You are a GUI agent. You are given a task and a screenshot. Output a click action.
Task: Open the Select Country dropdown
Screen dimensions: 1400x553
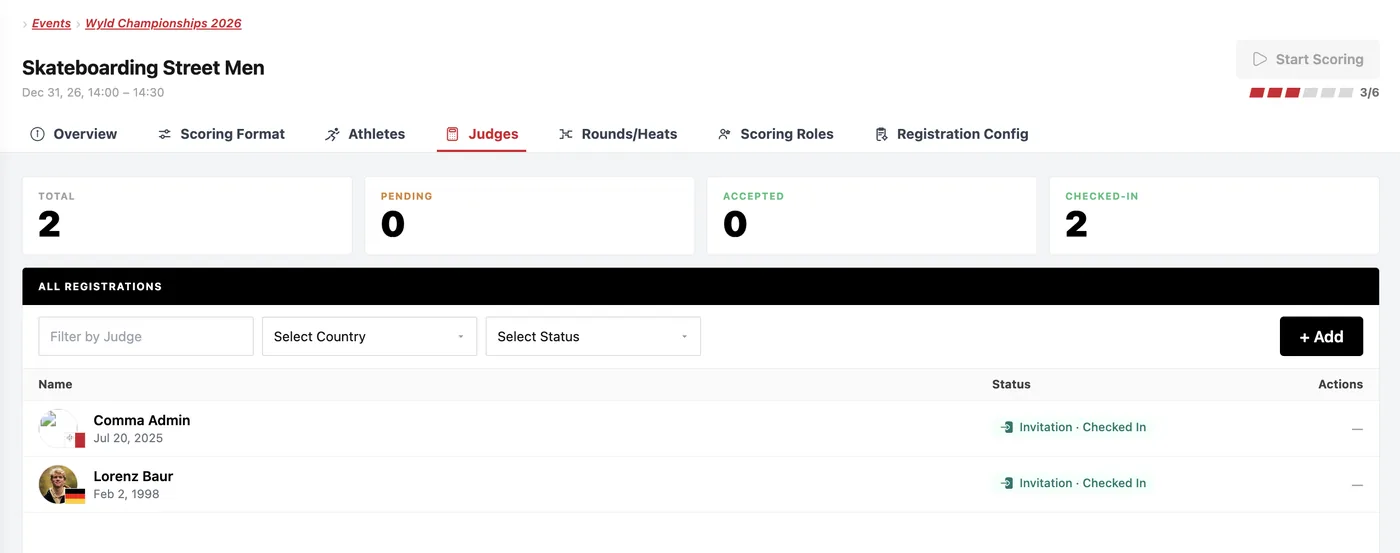(369, 336)
